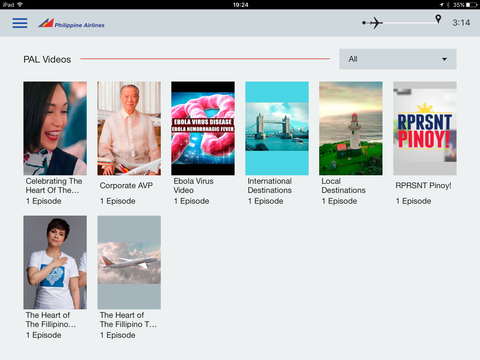
Task: Open the RPRSNT Pinoy! thumbnail
Action: pyautogui.click(x=425, y=128)
